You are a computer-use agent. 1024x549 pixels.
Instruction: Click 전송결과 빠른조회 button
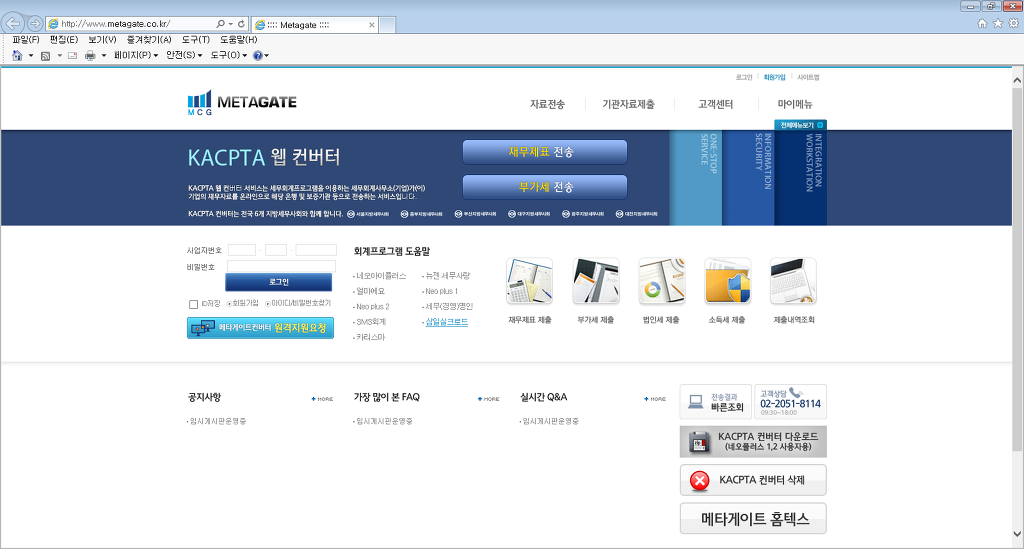click(716, 401)
